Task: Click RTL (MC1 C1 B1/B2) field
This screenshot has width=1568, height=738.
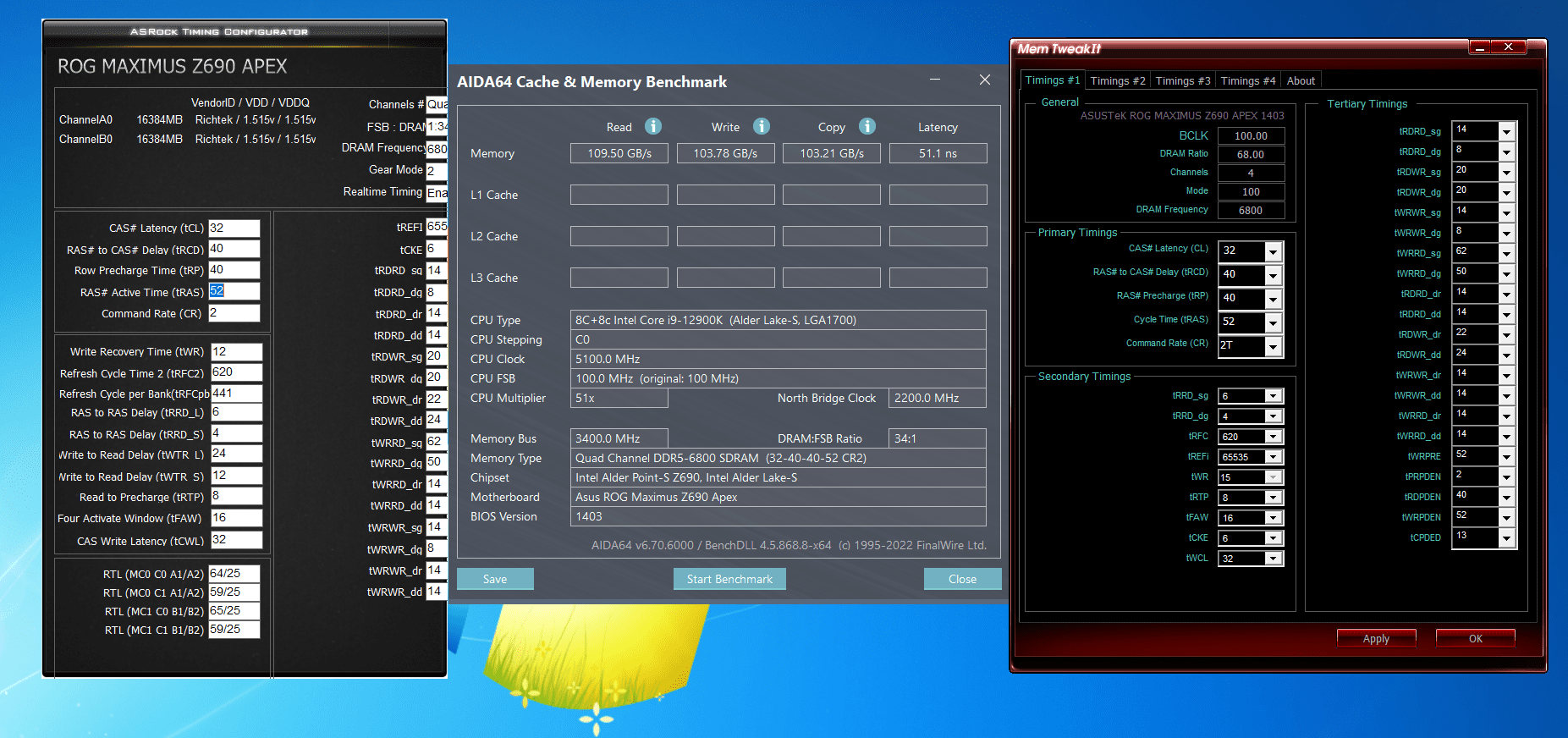Action: 234,630
